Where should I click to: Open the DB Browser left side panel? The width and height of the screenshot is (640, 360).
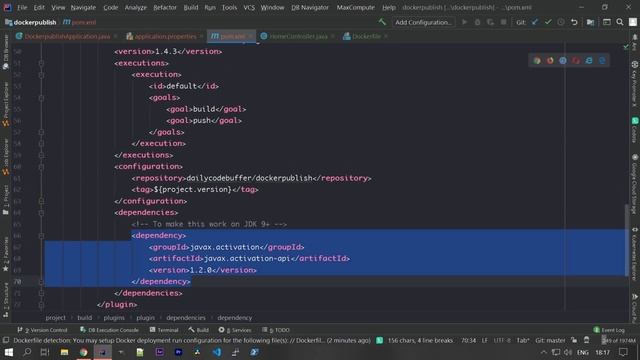coord(5,52)
